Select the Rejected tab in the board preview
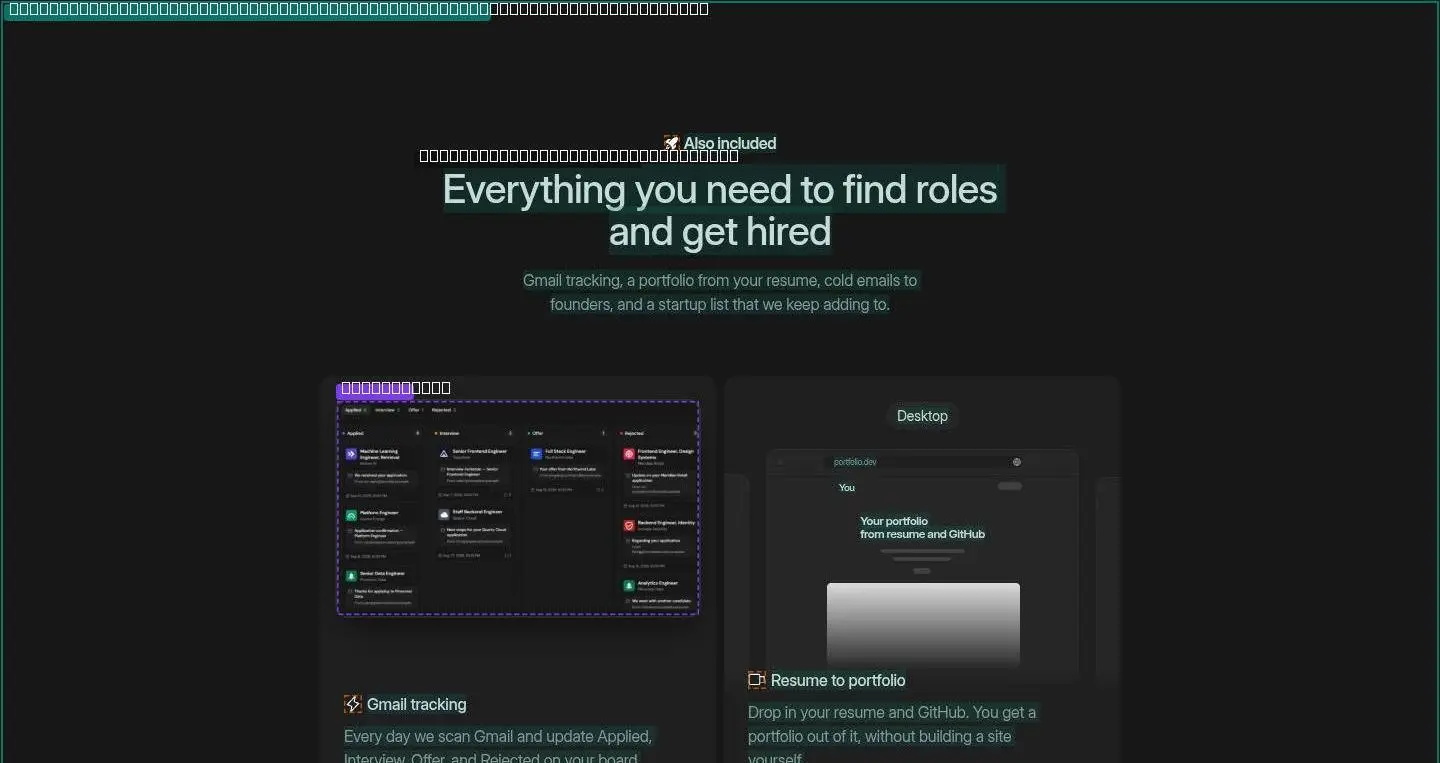 [x=444, y=410]
